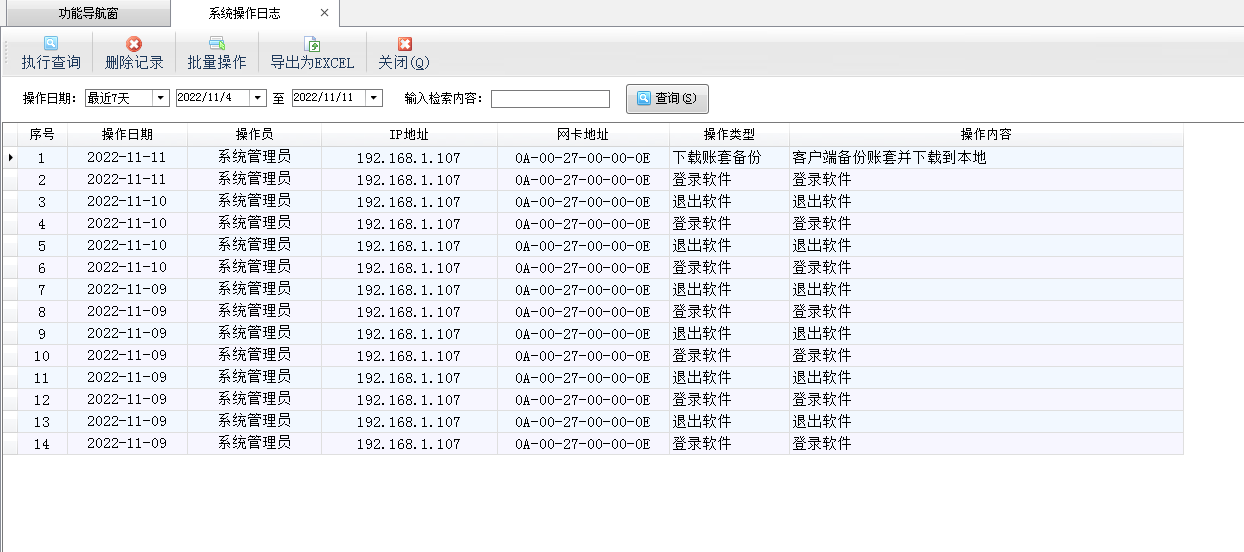Close the 系统操作日志 tab with X
The width and height of the screenshot is (1244, 552).
pyautogui.click(x=324, y=13)
